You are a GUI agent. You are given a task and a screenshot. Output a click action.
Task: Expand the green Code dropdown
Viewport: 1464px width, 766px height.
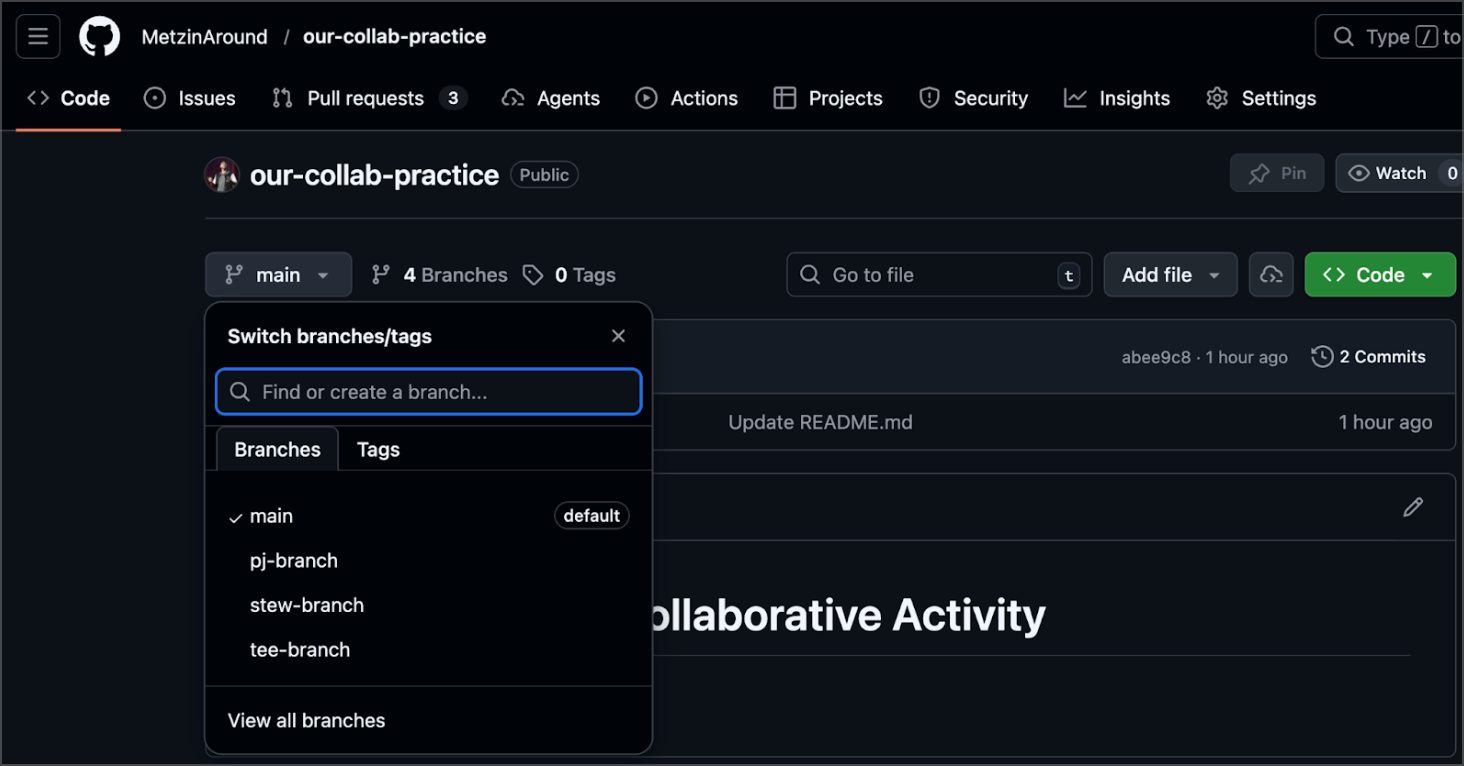click(1379, 275)
